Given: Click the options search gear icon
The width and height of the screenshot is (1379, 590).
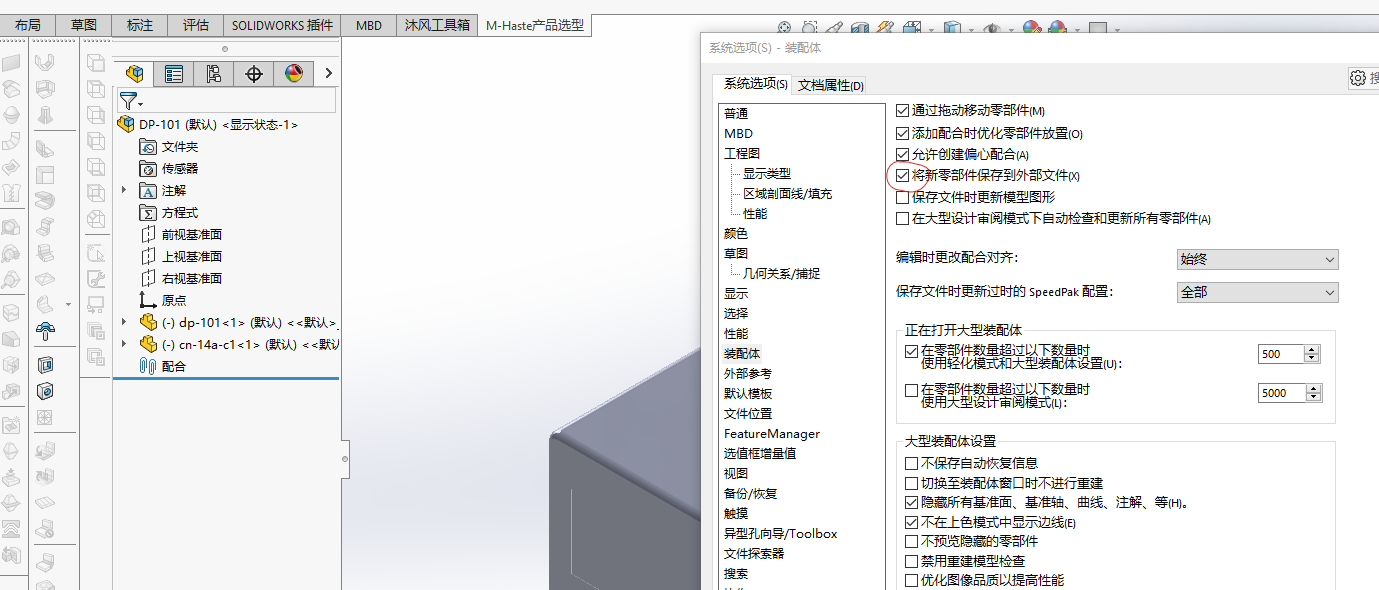Looking at the screenshot, I should pos(1357,77).
